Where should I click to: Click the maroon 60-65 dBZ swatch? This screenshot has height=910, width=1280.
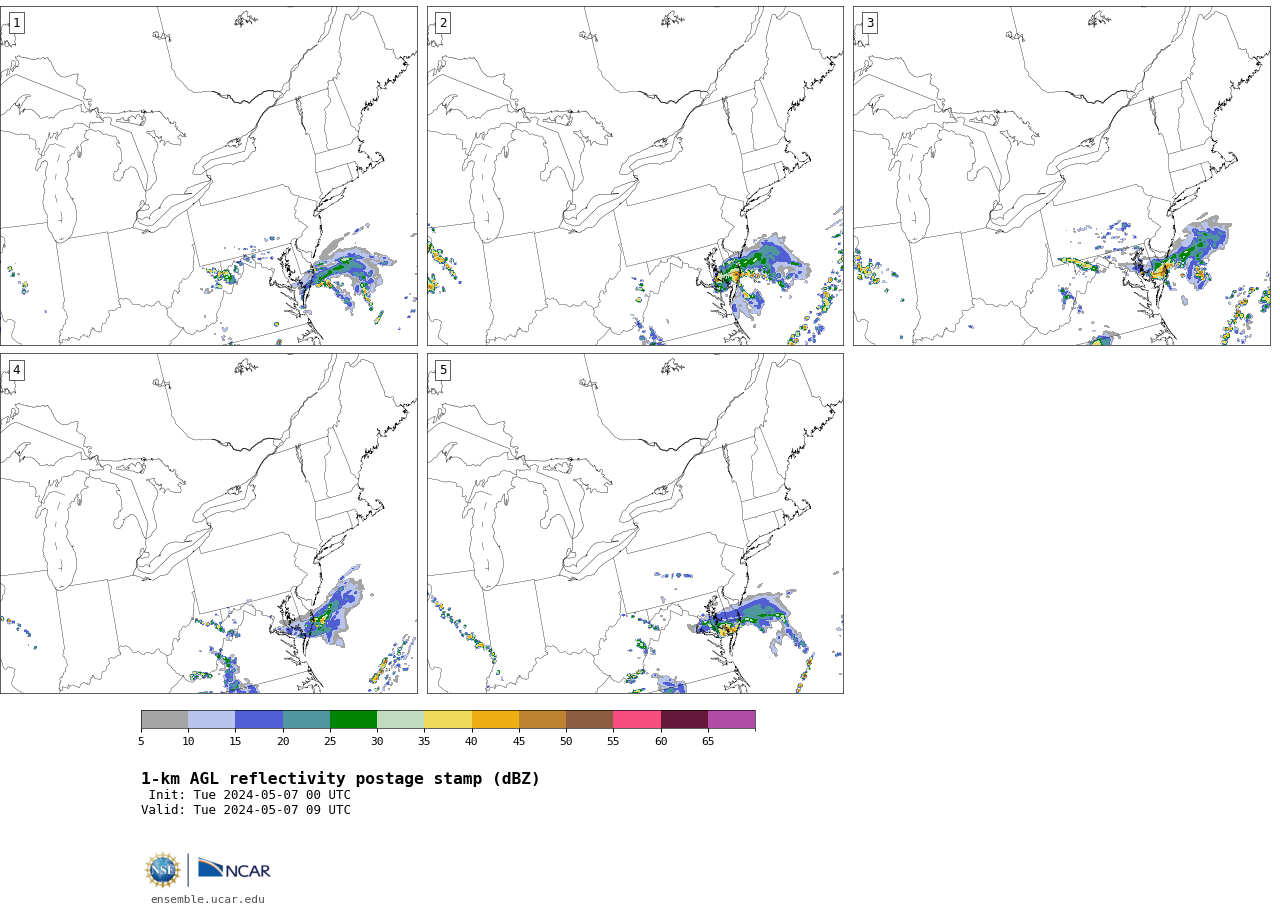tap(684, 720)
